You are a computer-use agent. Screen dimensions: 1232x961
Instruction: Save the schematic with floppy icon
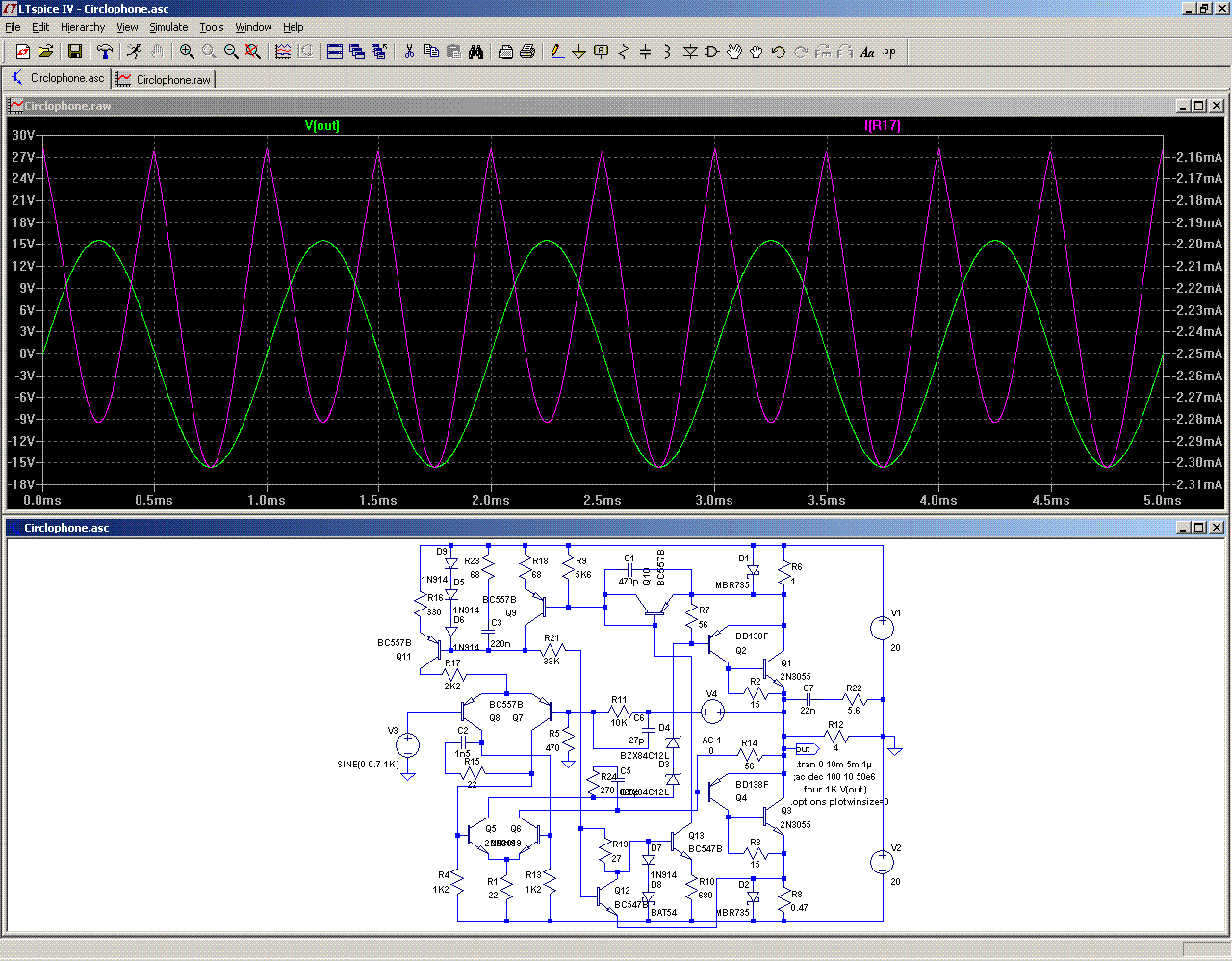pos(75,52)
